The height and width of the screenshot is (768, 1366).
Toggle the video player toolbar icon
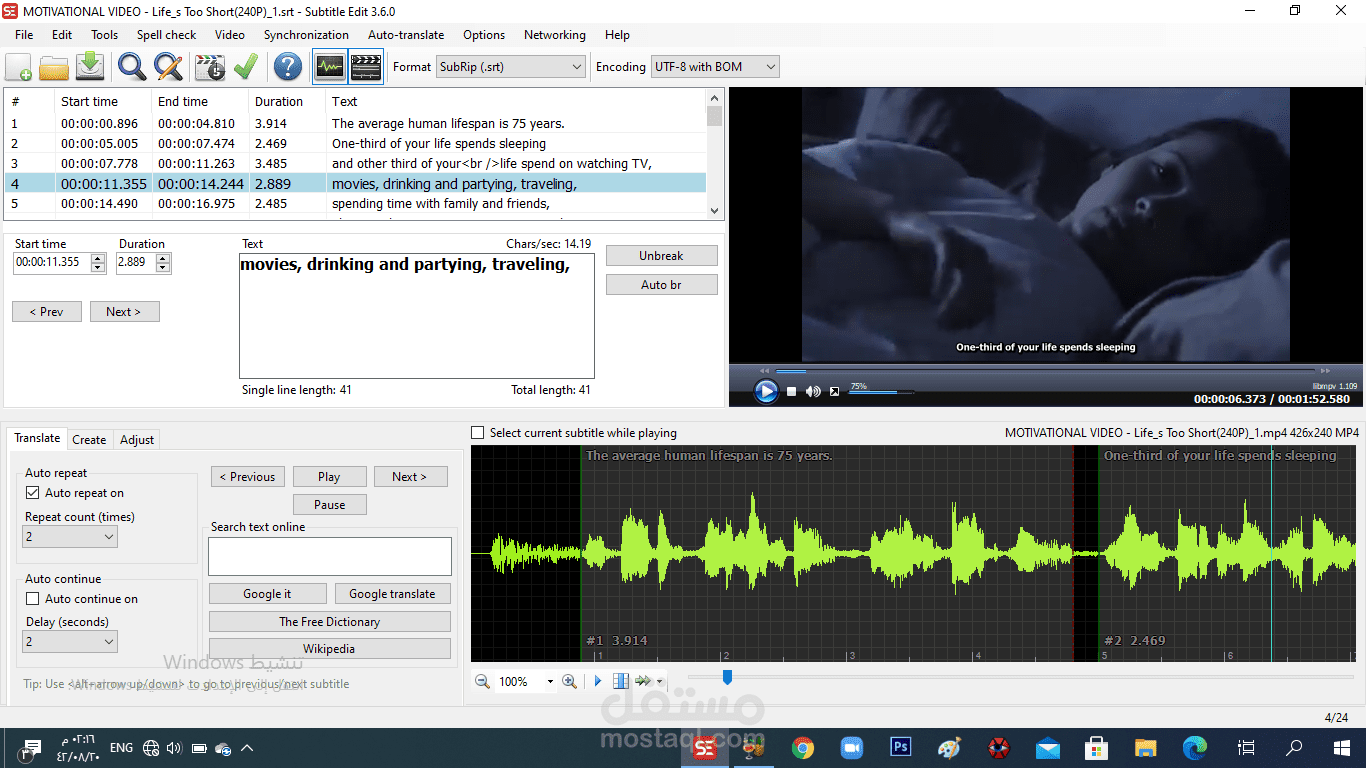(366, 67)
